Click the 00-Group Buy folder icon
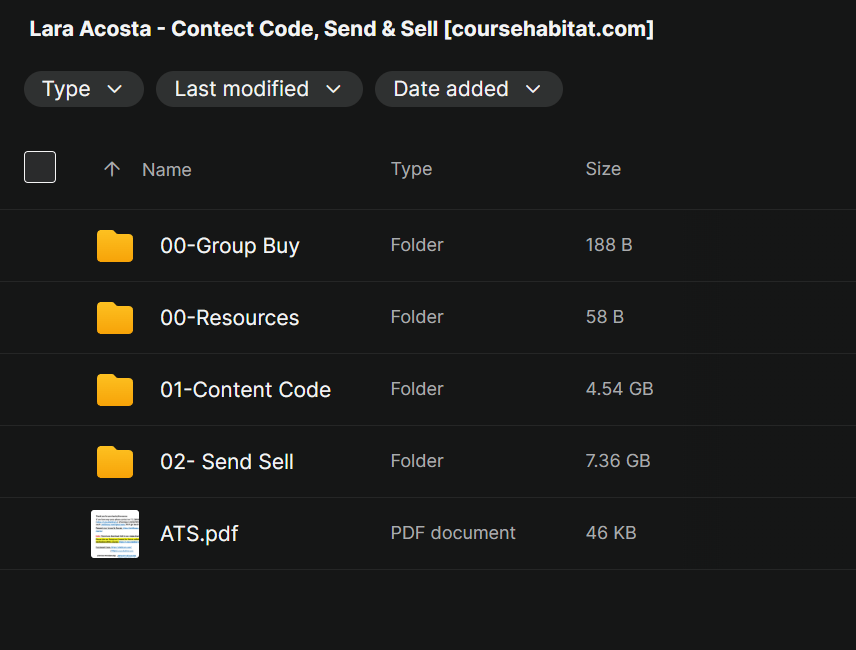This screenshot has width=856, height=650. click(x=115, y=246)
